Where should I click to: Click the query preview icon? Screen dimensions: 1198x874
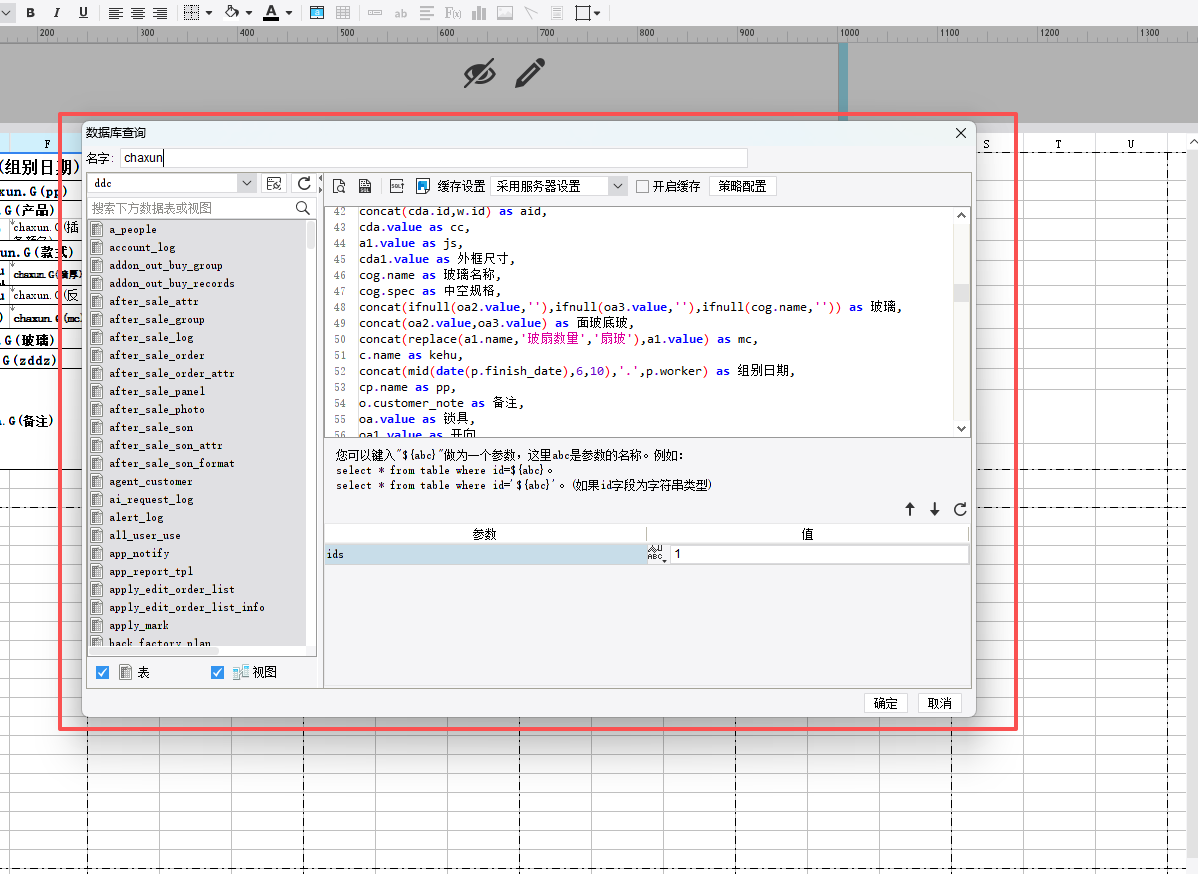pos(339,186)
